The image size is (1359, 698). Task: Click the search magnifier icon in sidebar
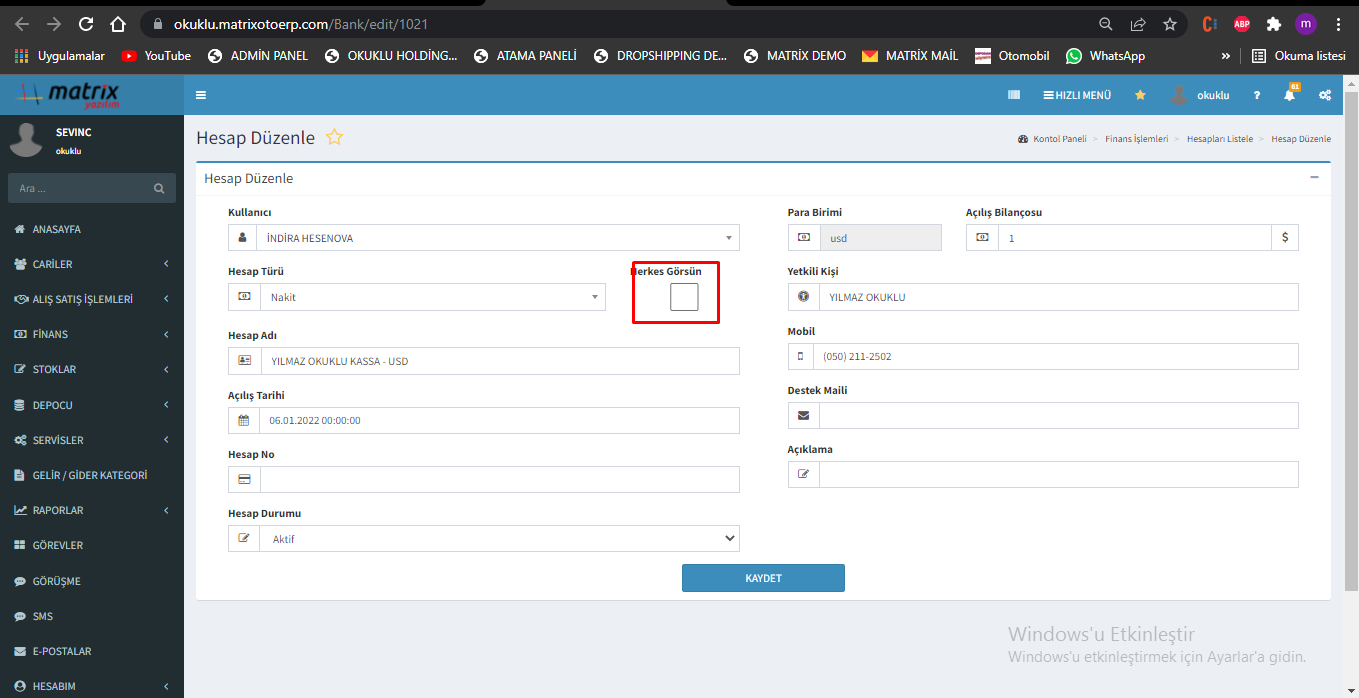pos(158,188)
